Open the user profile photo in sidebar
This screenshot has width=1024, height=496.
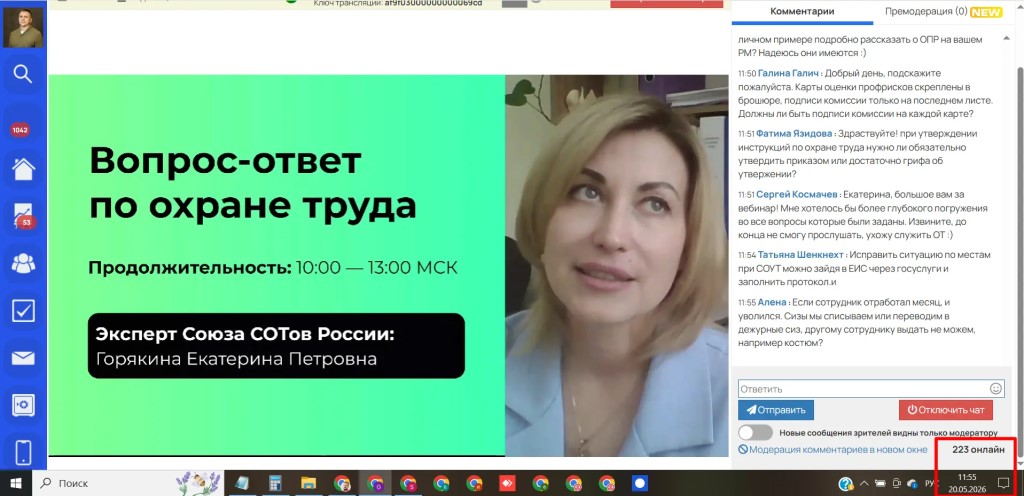click(23, 27)
